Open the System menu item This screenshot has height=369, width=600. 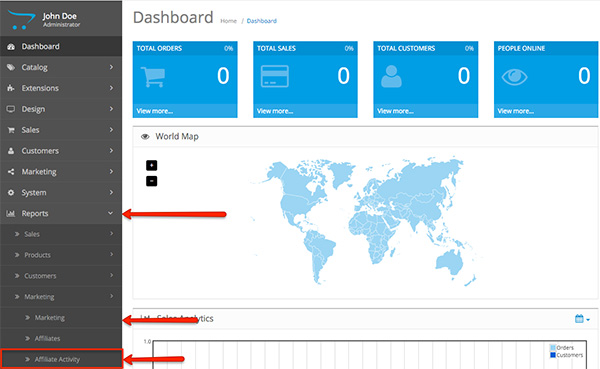coord(61,193)
